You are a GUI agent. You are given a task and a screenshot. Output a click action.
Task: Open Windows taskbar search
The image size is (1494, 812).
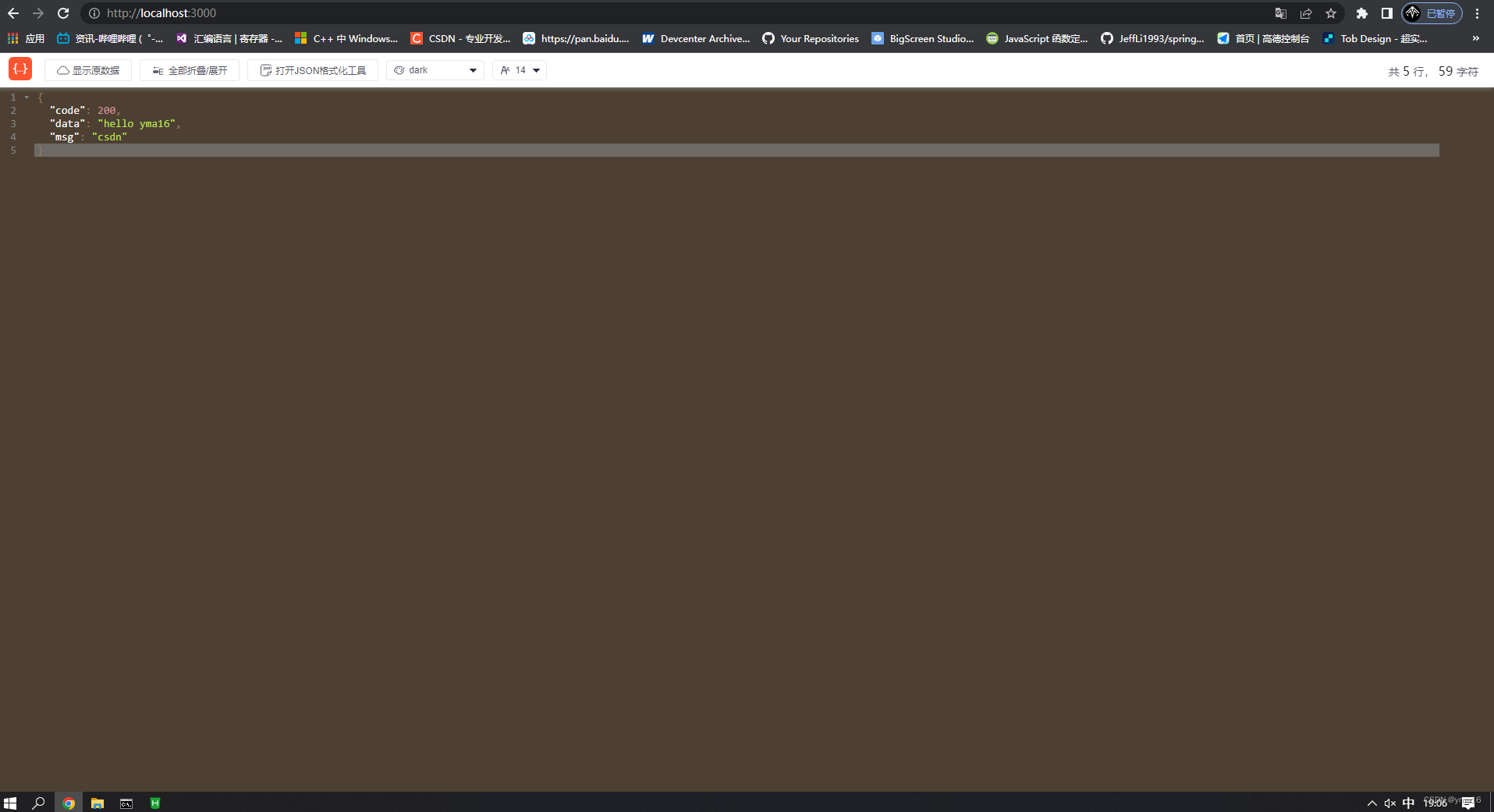[38, 803]
